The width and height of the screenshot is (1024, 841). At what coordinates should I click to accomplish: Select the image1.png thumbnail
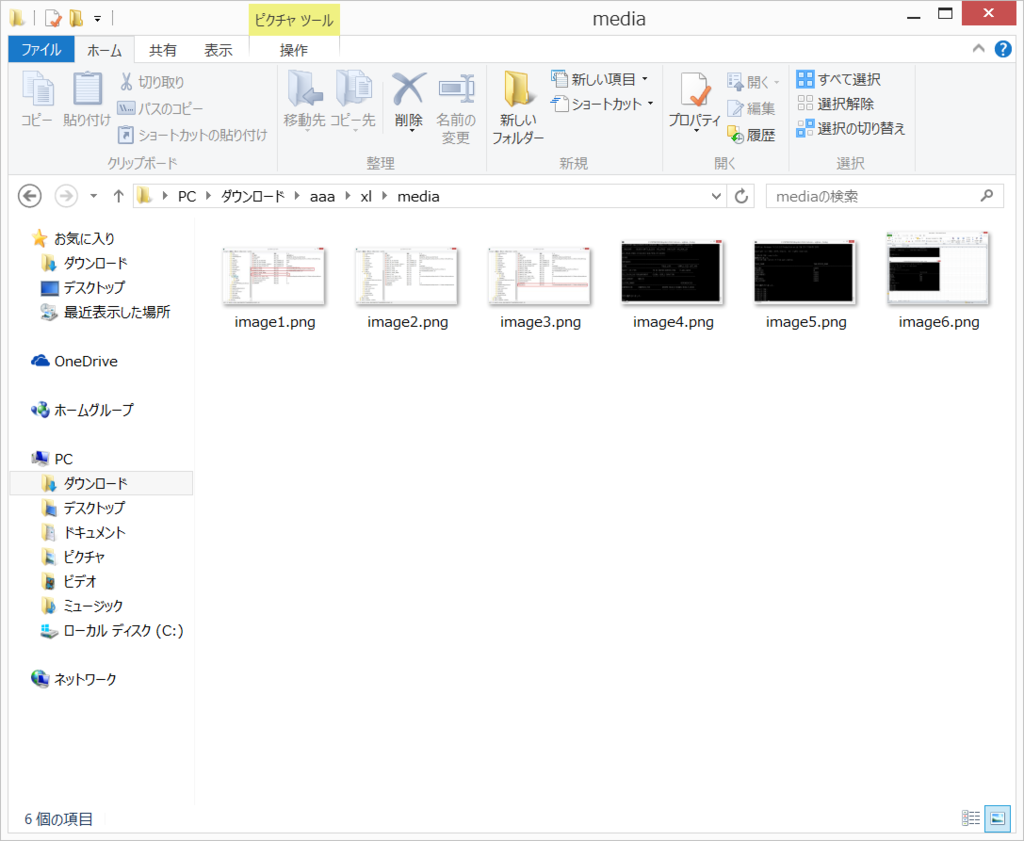click(x=274, y=276)
